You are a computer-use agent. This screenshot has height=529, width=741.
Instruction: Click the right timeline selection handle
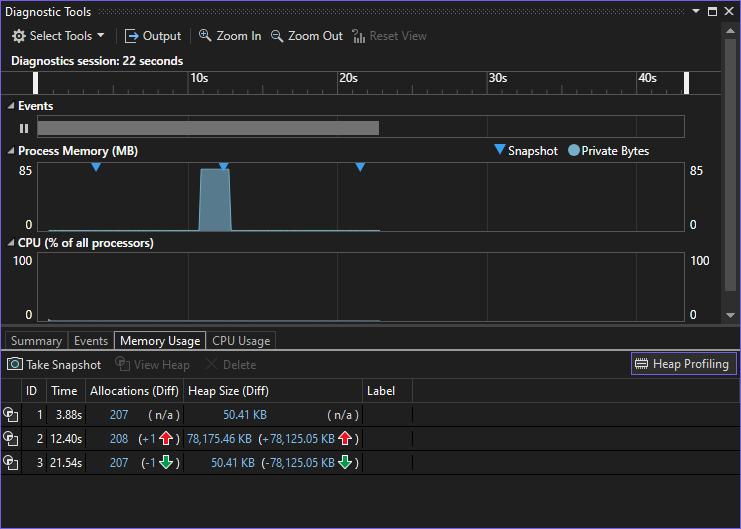click(x=686, y=83)
